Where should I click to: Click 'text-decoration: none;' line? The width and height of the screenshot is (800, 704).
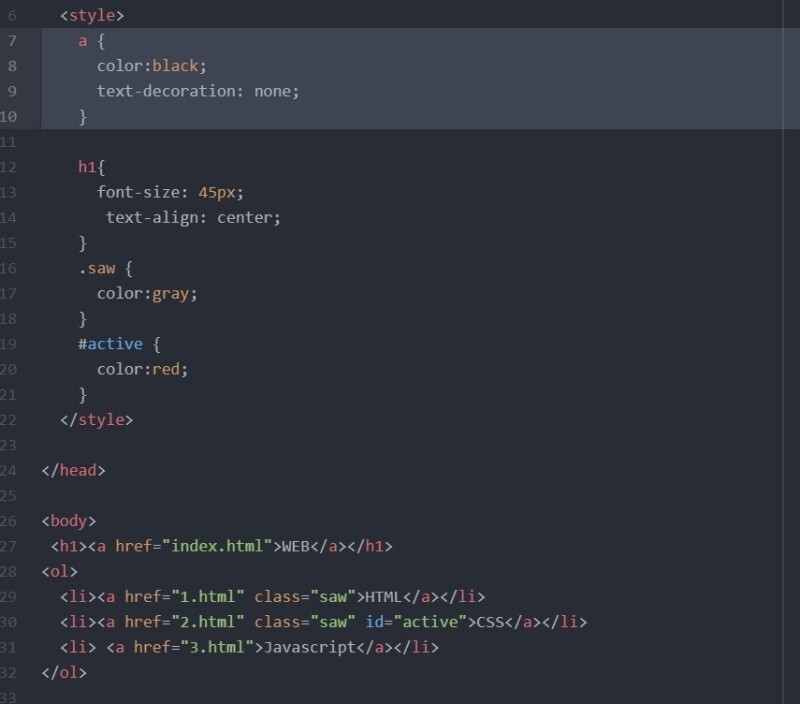[x=198, y=91]
